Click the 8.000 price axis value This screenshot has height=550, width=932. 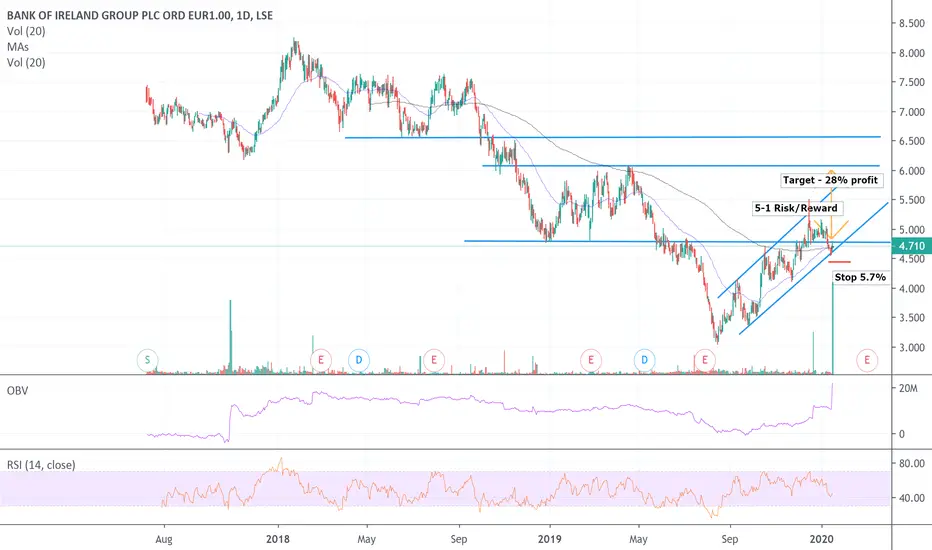(x=912, y=53)
